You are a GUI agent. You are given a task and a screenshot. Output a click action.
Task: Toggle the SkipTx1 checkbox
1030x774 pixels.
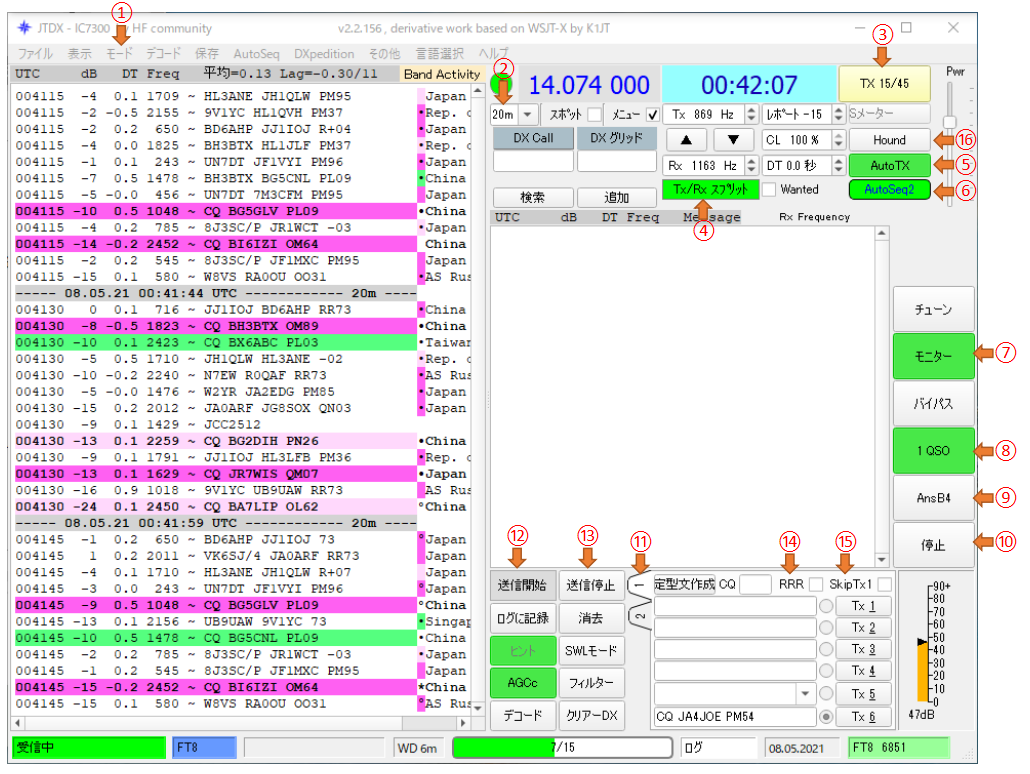(885, 584)
